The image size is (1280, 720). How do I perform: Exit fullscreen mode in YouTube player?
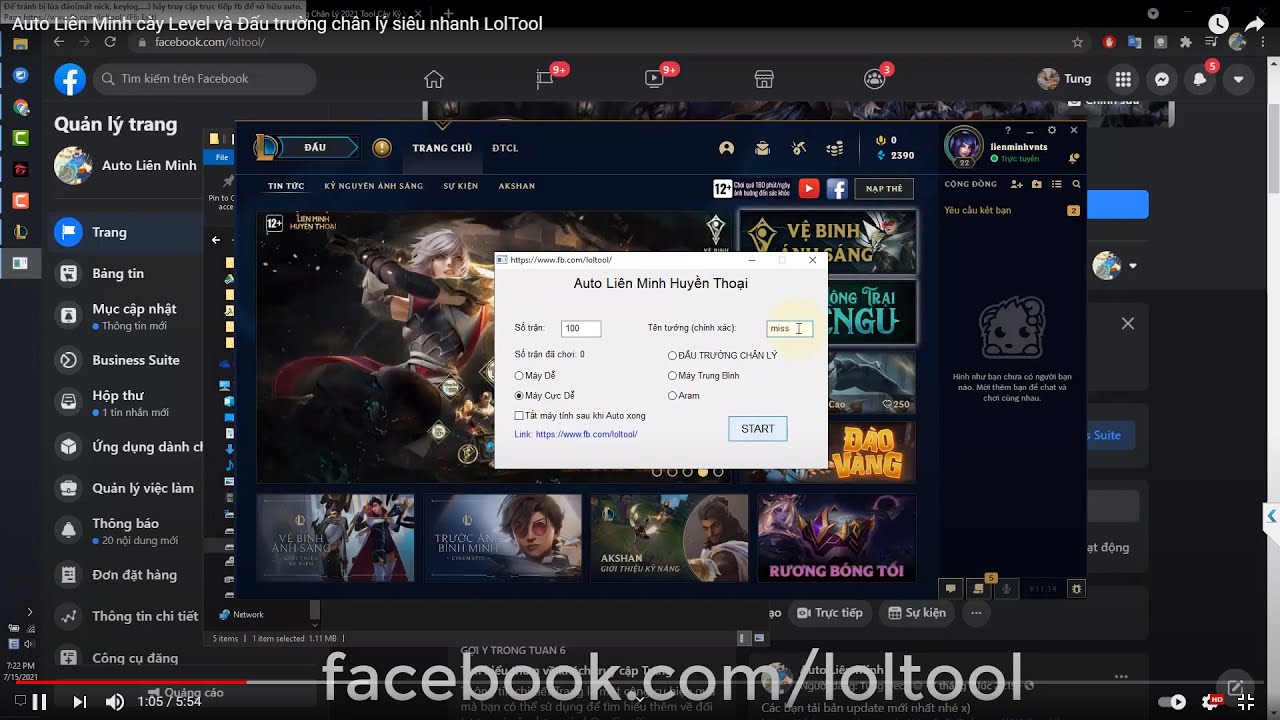(x=1245, y=702)
